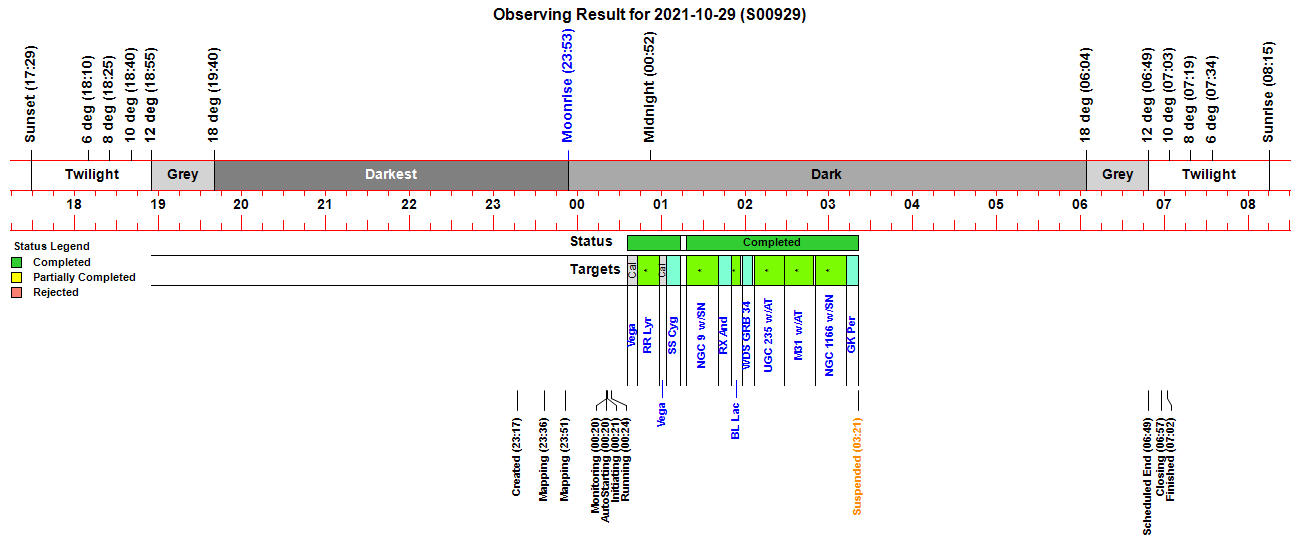Click the 18 deg (06:04) morning marker

[1086, 95]
